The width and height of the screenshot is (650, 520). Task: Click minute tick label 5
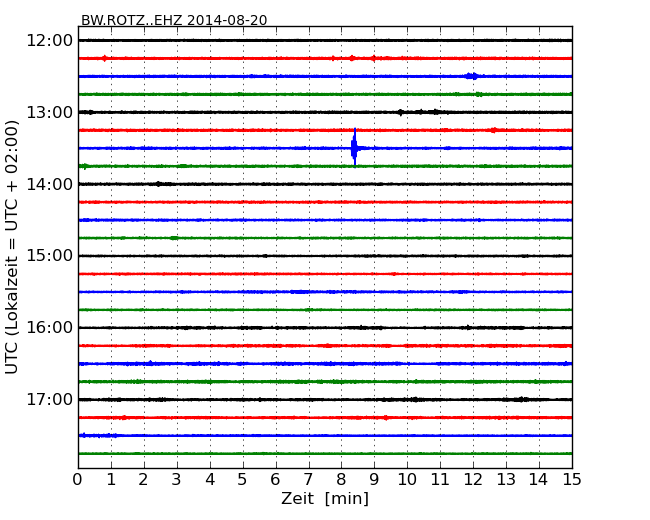click(x=243, y=480)
